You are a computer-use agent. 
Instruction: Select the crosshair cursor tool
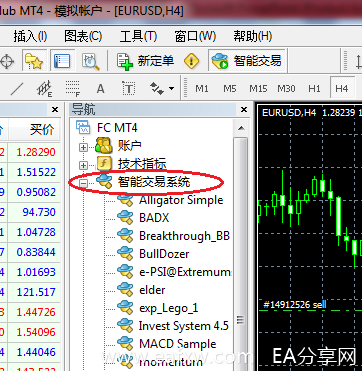[7, 61]
